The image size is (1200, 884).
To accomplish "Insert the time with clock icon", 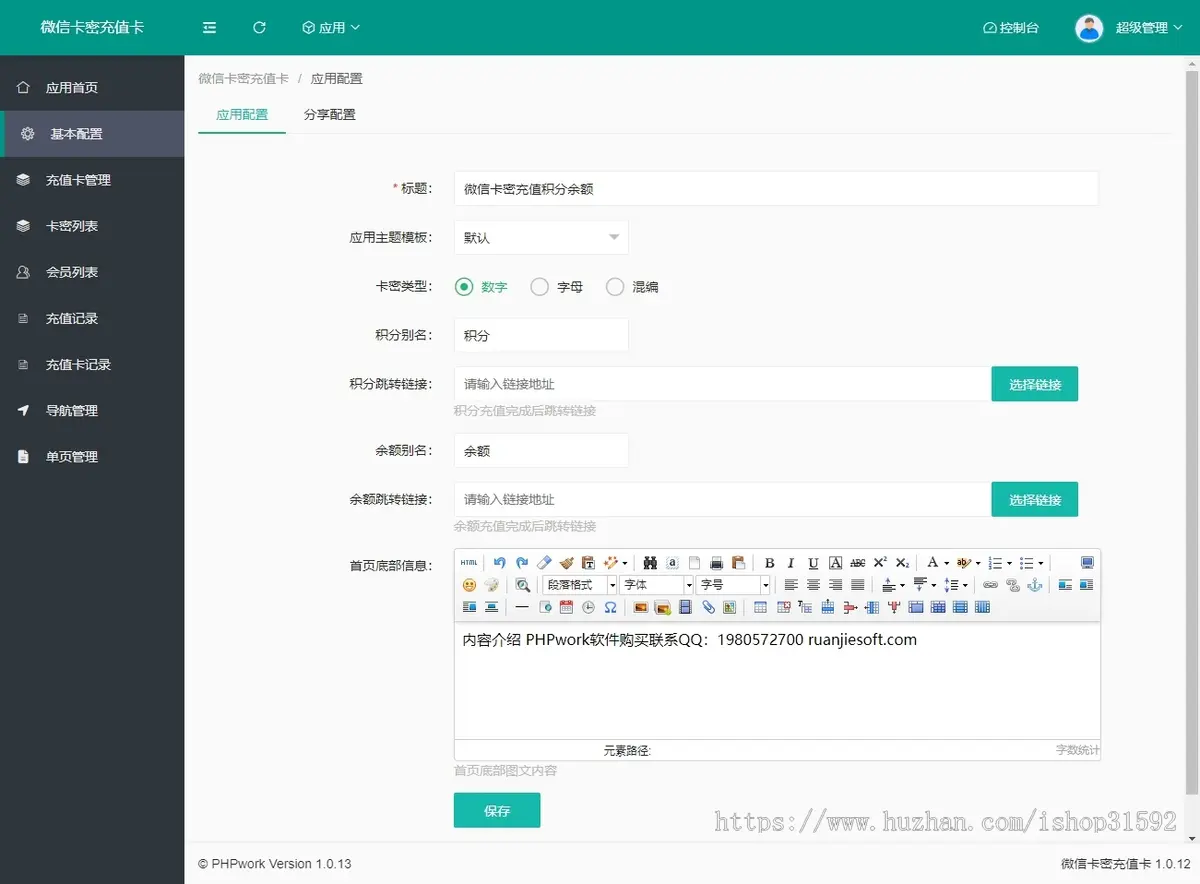I will 588,607.
